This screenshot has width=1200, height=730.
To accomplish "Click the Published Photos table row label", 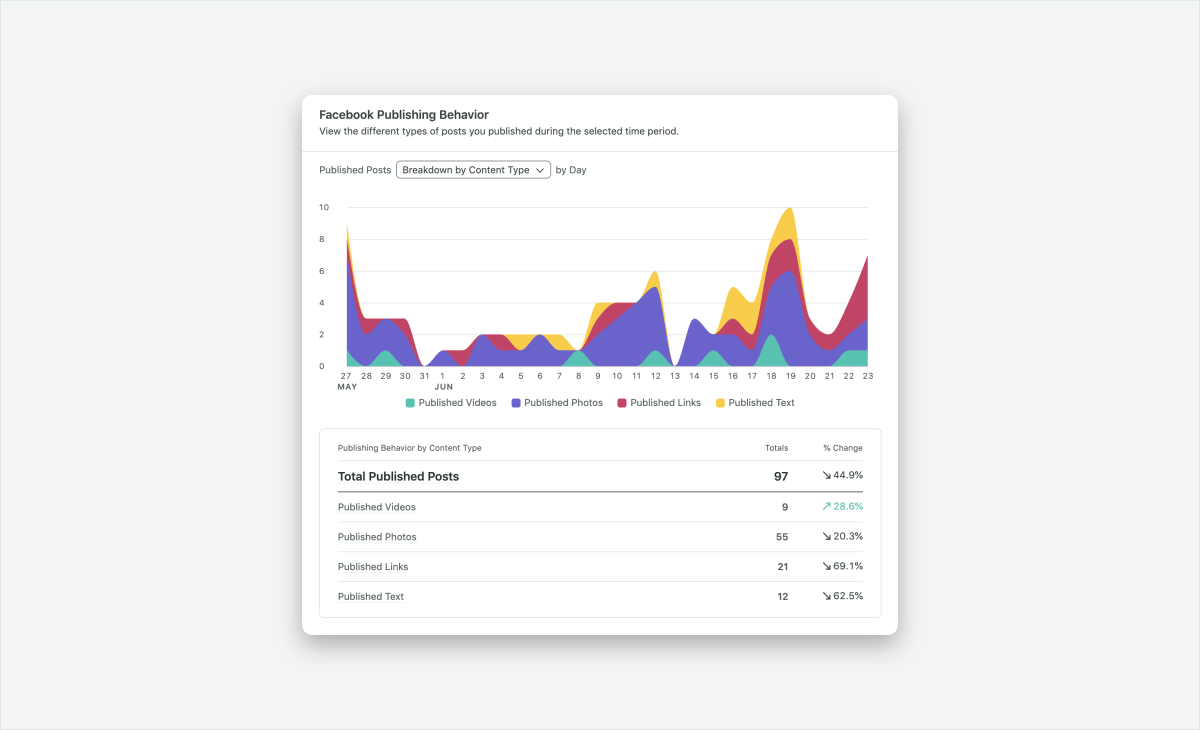I will click(x=377, y=537).
